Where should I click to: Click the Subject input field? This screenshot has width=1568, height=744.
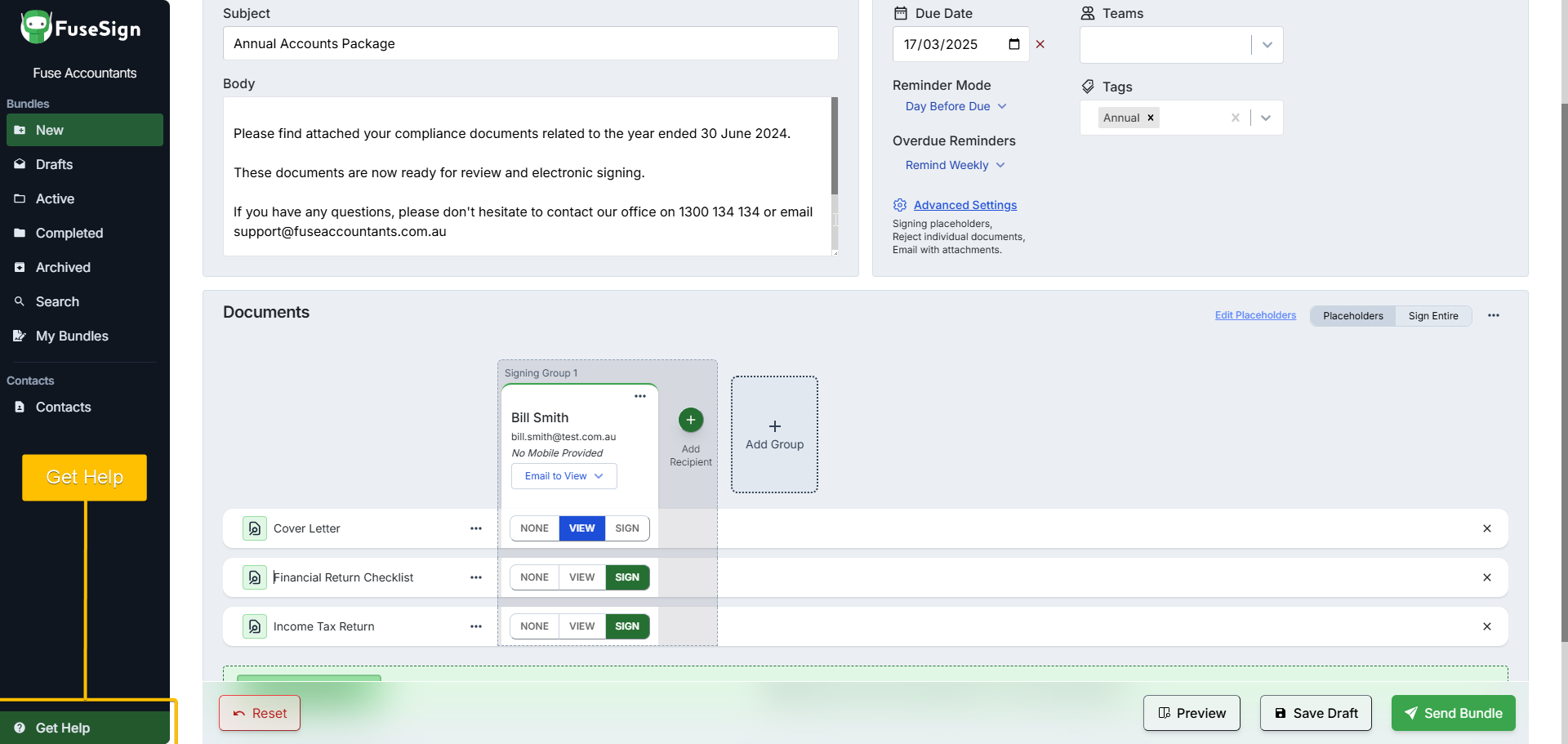530,43
